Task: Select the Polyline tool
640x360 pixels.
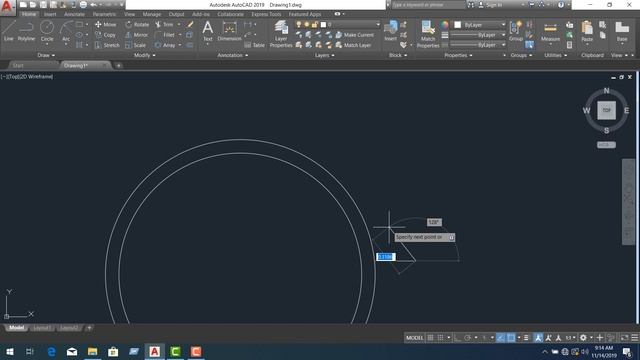Action: 26,31
